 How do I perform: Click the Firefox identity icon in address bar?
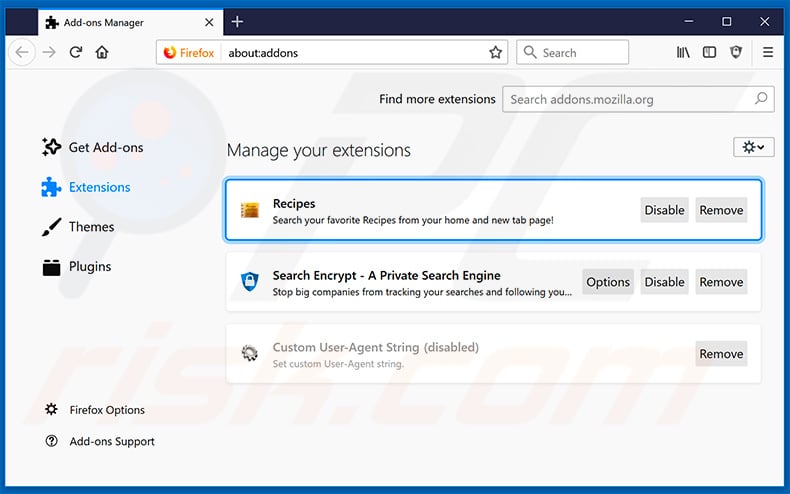(x=189, y=52)
